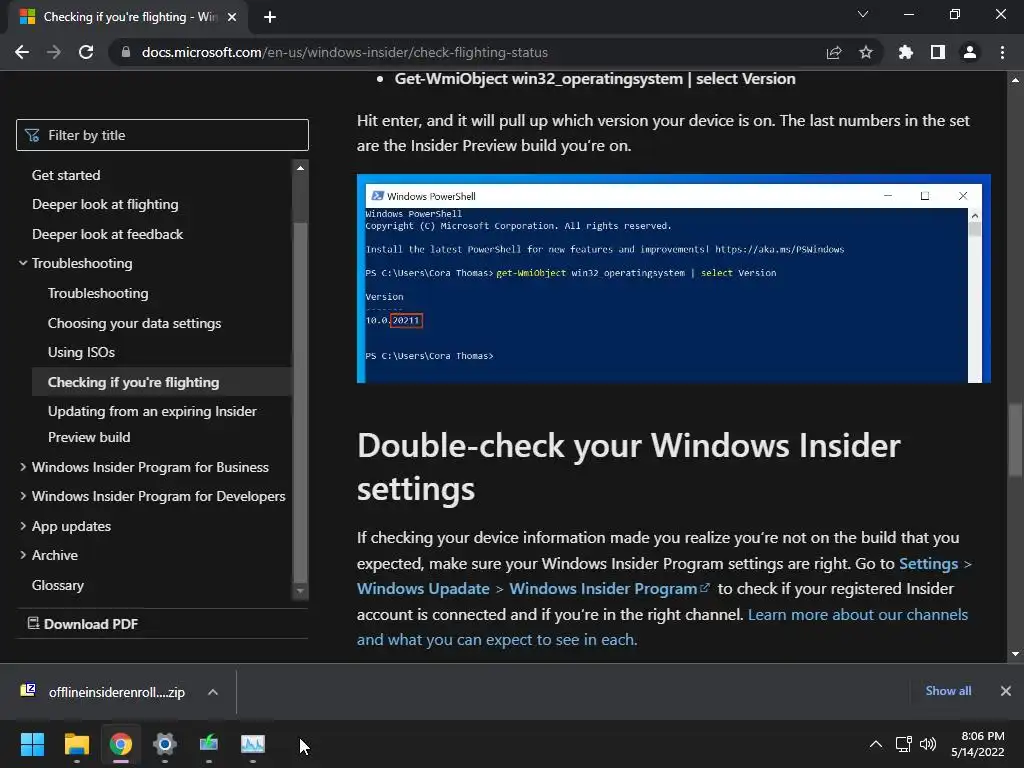View site security lock info
This screenshot has height=768, width=1024.
tap(125, 52)
